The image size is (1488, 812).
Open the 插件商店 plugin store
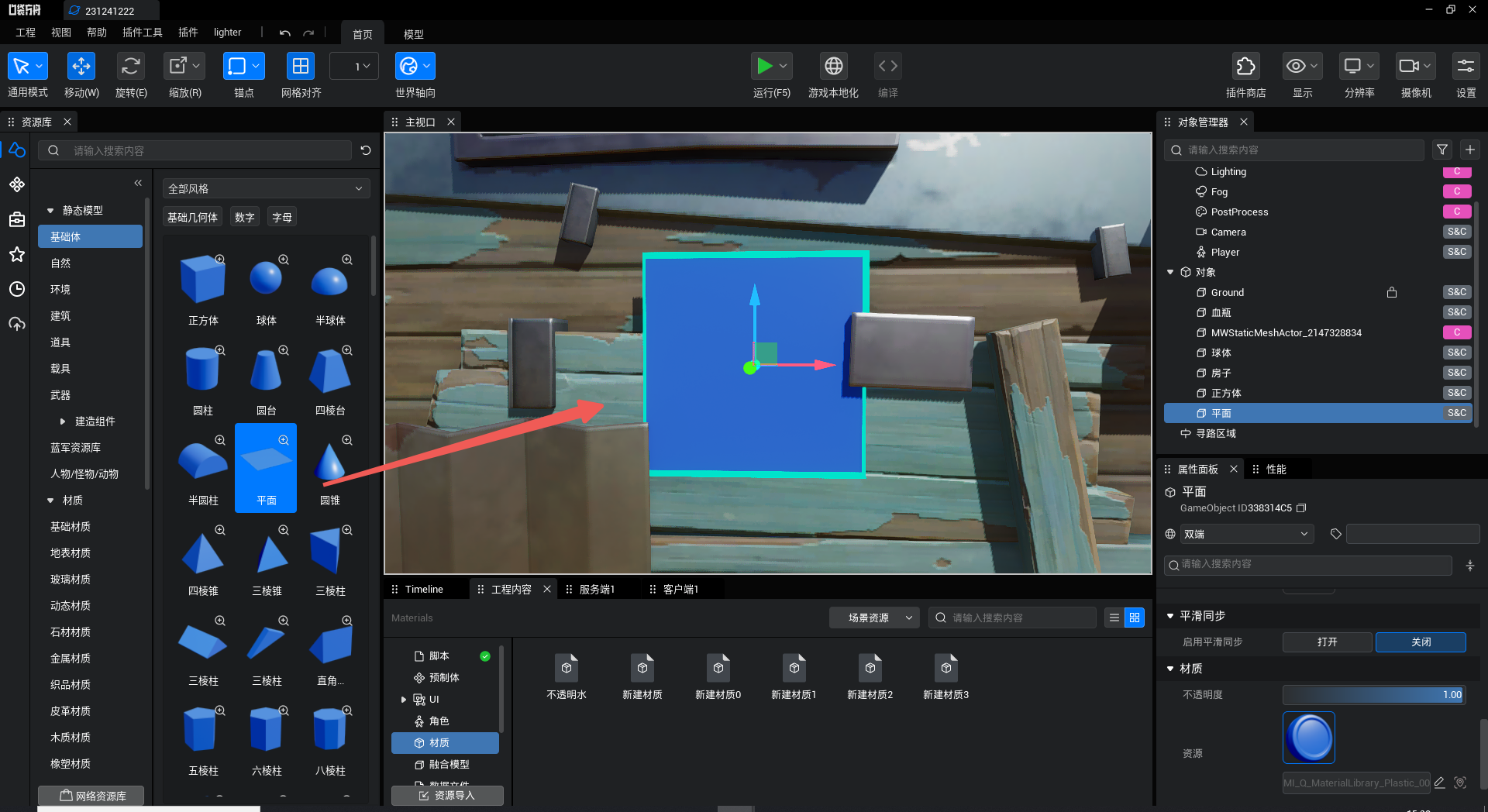pyautogui.click(x=1245, y=67)
